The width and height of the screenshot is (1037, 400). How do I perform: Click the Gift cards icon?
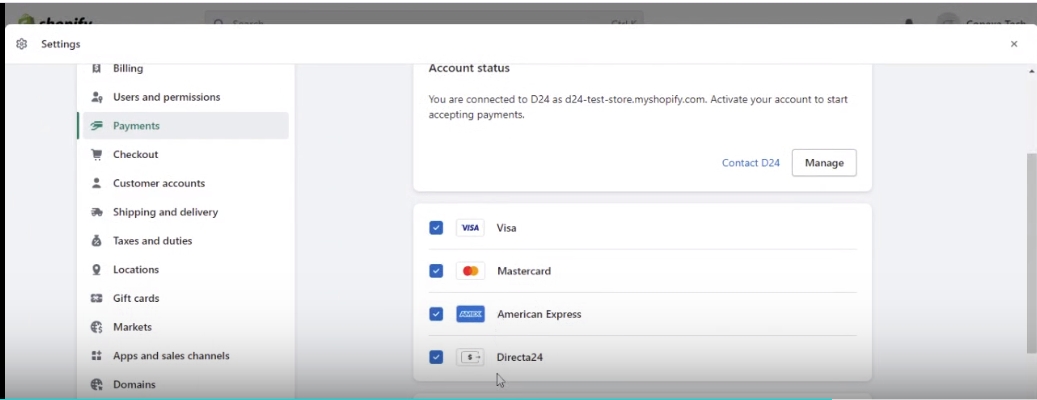[x=97, y=299]
